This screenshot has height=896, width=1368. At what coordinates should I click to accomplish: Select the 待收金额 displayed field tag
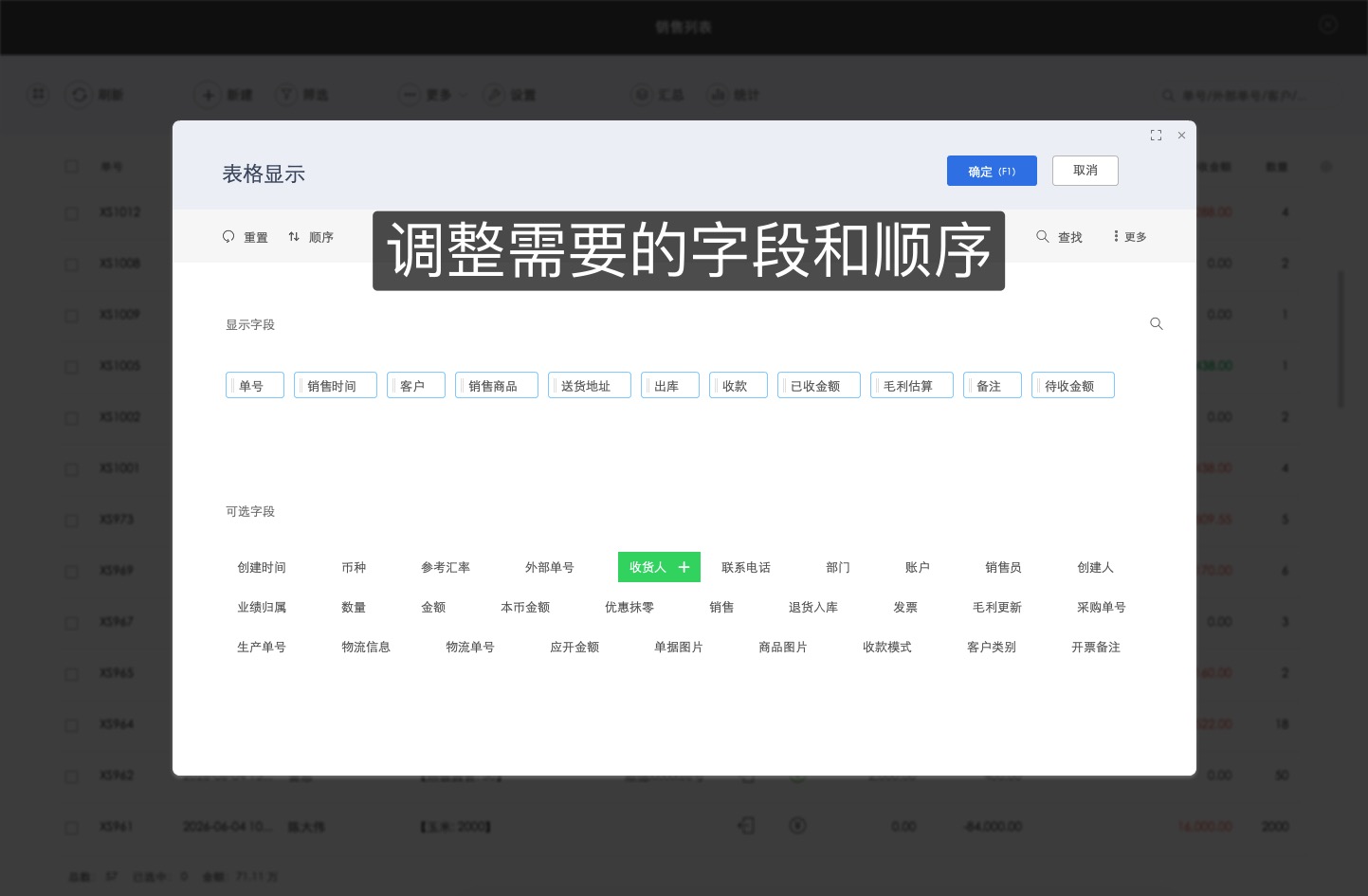(x=1073, y=386)
